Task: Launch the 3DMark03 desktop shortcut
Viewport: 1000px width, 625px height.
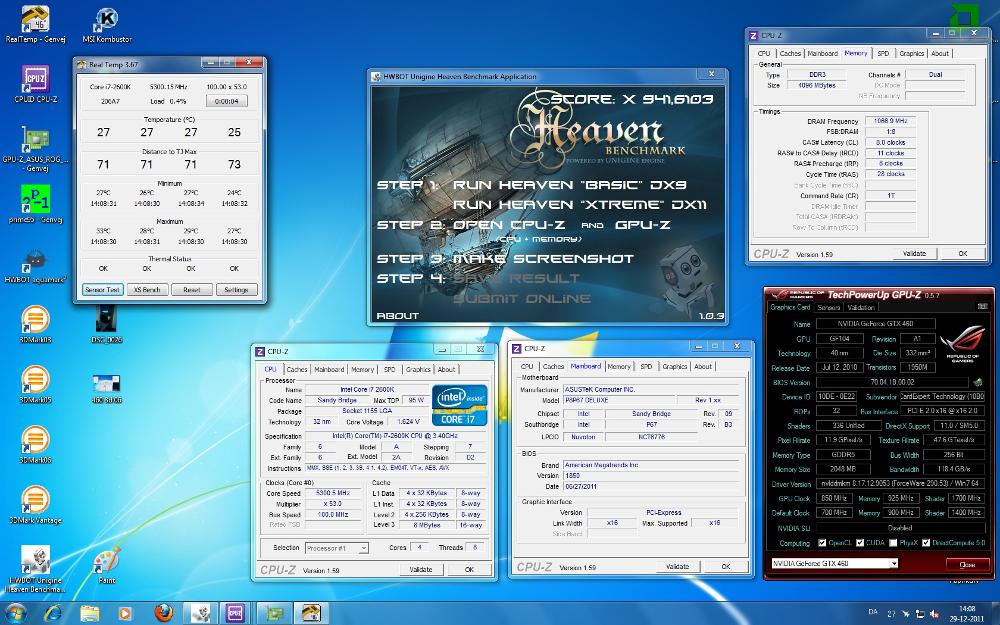Action: [x=35, y=324]
